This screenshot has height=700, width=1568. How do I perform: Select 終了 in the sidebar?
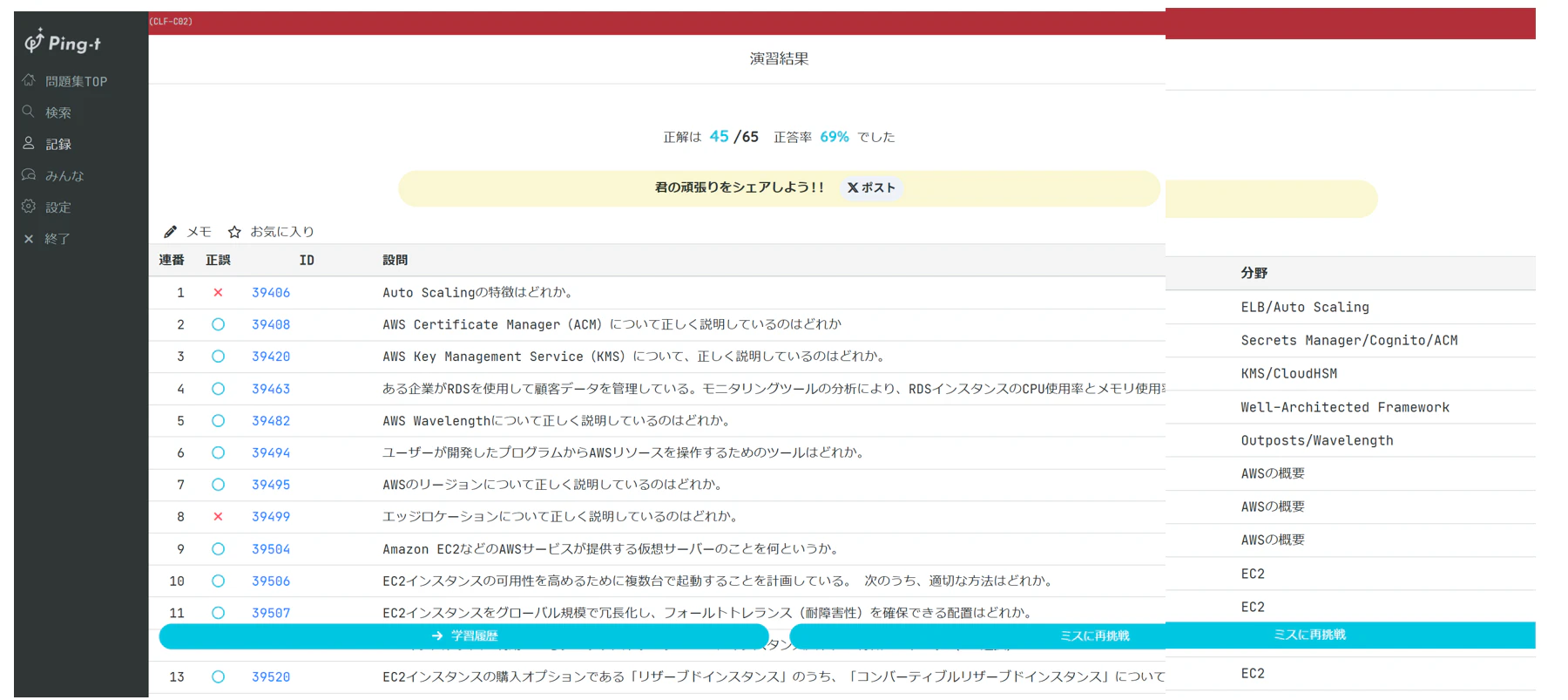coord(57,239)
